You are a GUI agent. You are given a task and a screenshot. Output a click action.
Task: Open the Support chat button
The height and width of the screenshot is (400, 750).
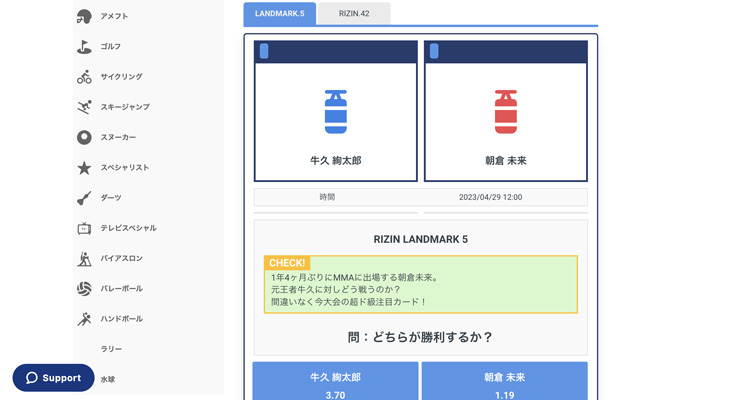54,378
